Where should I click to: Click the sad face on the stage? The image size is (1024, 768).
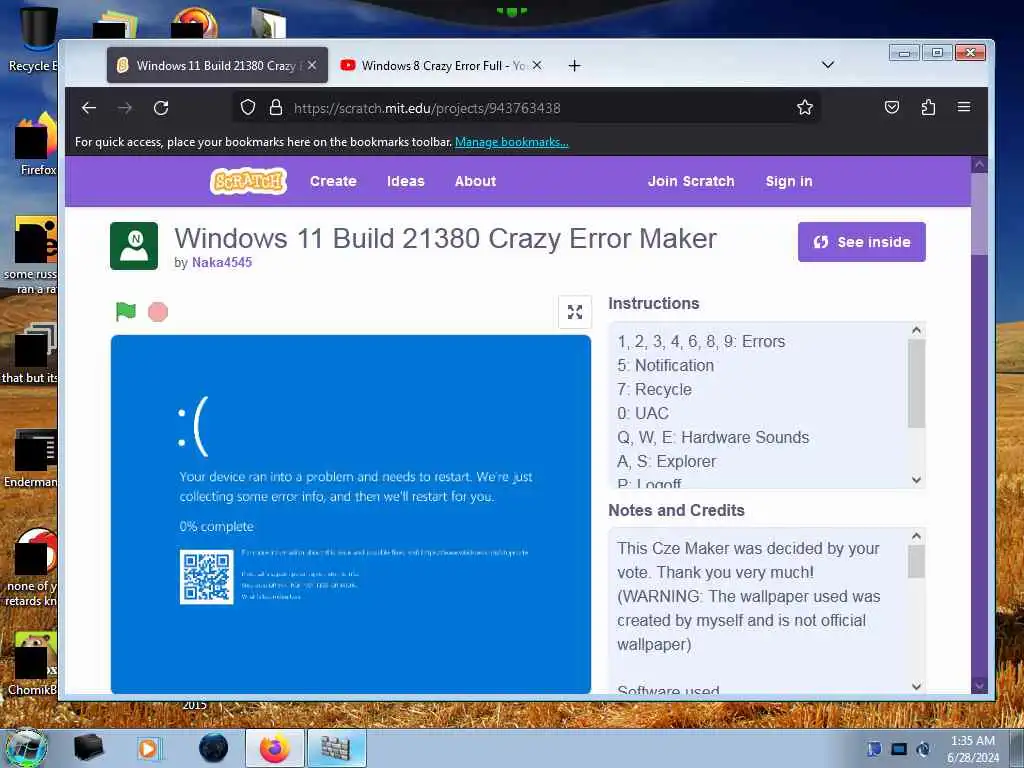pyautogui.click(x=193, y=426)
